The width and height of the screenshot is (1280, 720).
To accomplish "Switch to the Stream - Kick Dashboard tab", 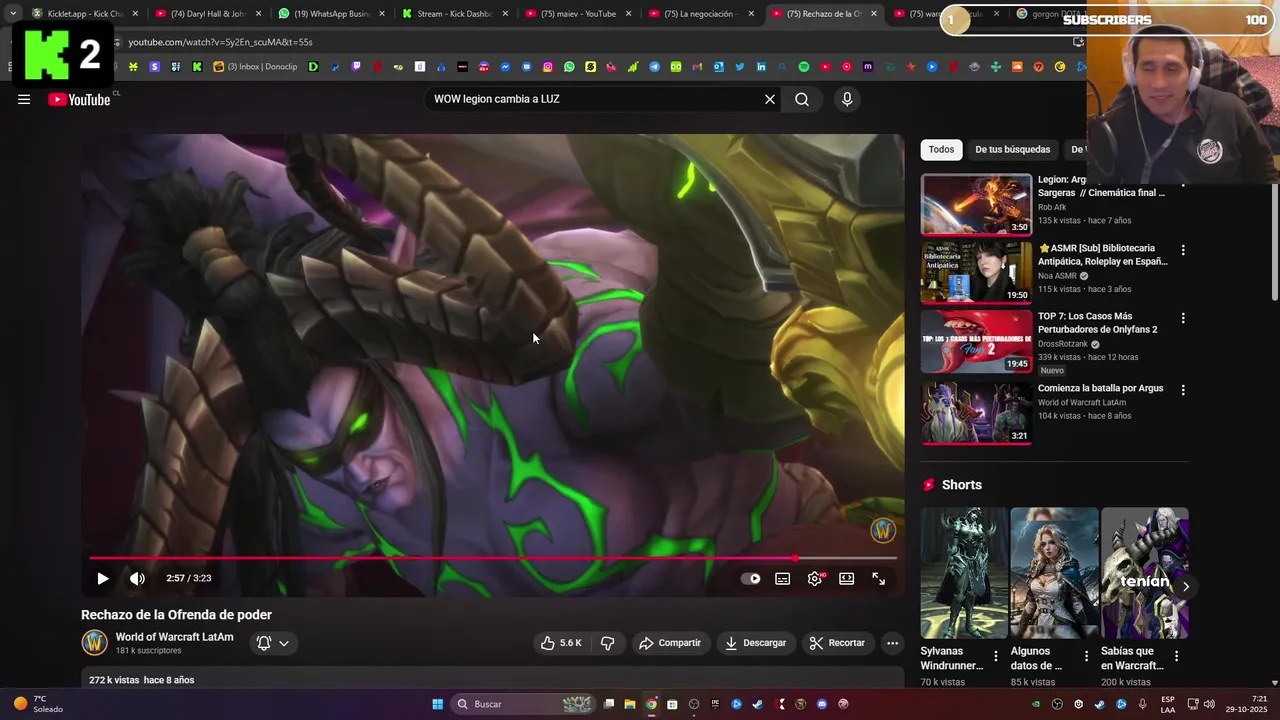I will coord(454,14).
